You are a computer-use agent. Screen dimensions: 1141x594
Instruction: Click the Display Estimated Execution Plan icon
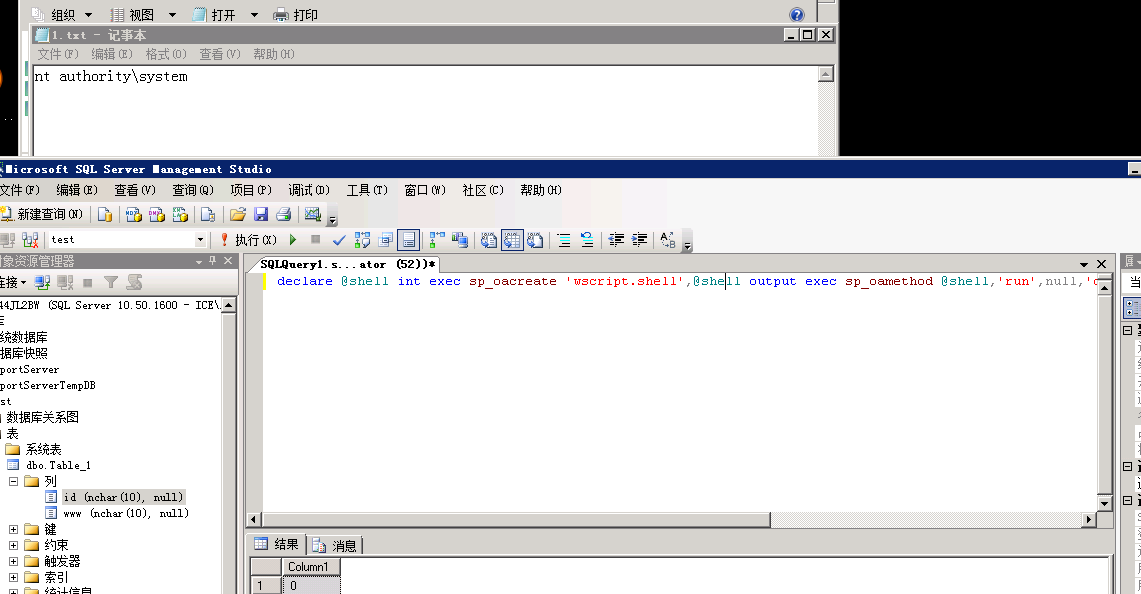coord(362,239)
